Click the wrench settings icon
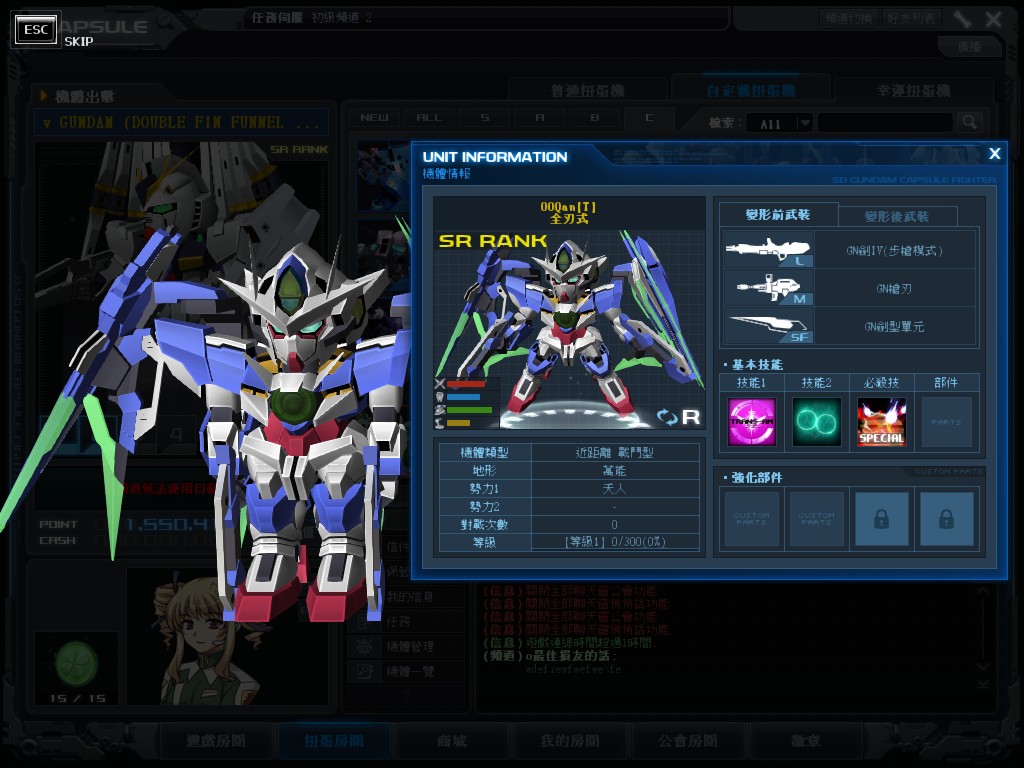This screenshot has height=768, width=1024. click(962, 19)
